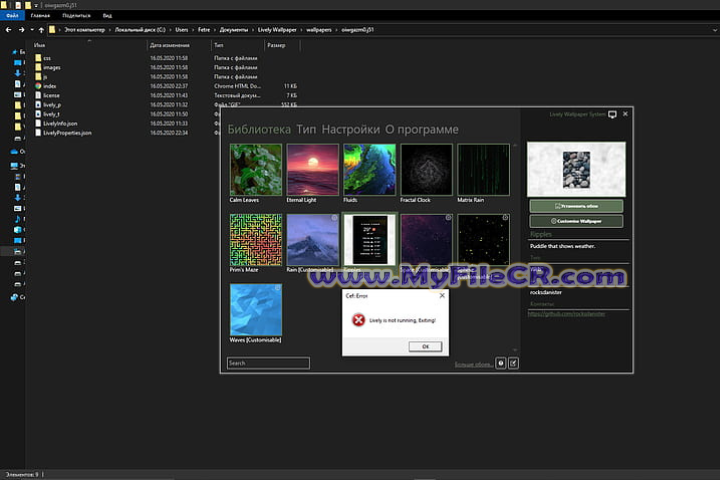Click the monitor icon in Lively title bar
This screenshot has width=720, height=480.
click(612, 115)
